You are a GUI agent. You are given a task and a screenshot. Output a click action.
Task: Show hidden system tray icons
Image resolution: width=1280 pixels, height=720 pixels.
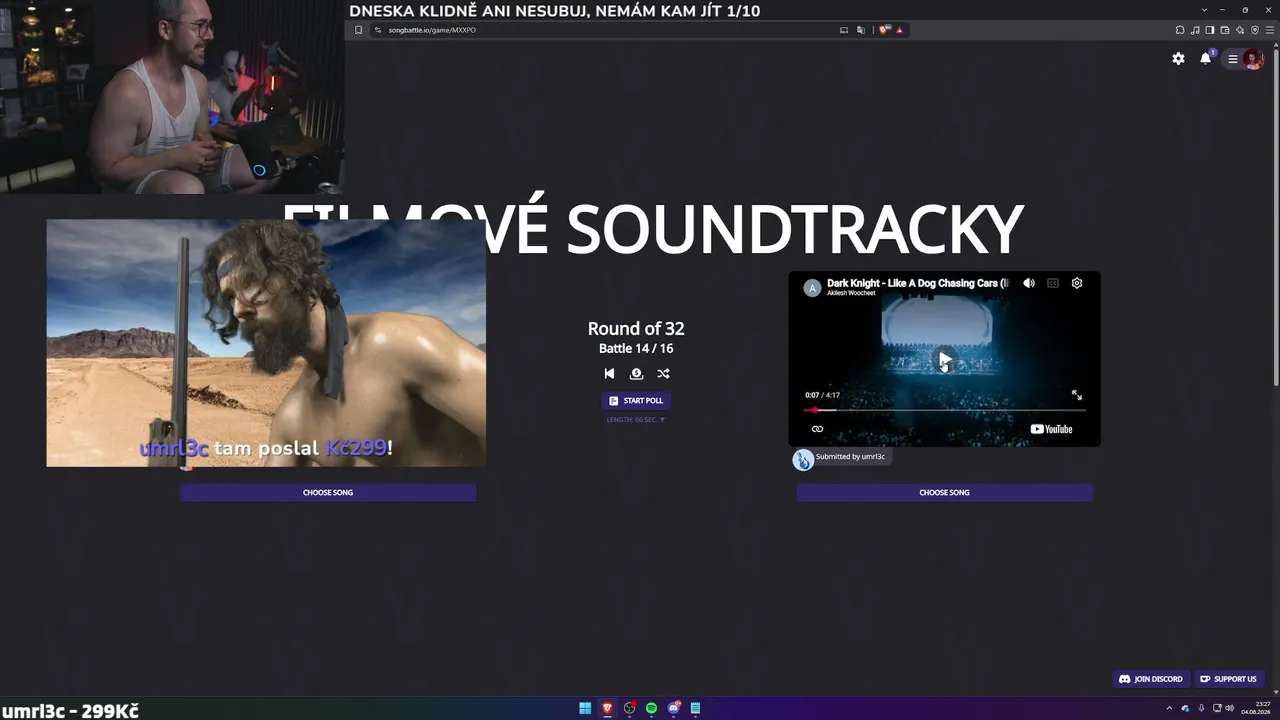(x=1169, y=708)
